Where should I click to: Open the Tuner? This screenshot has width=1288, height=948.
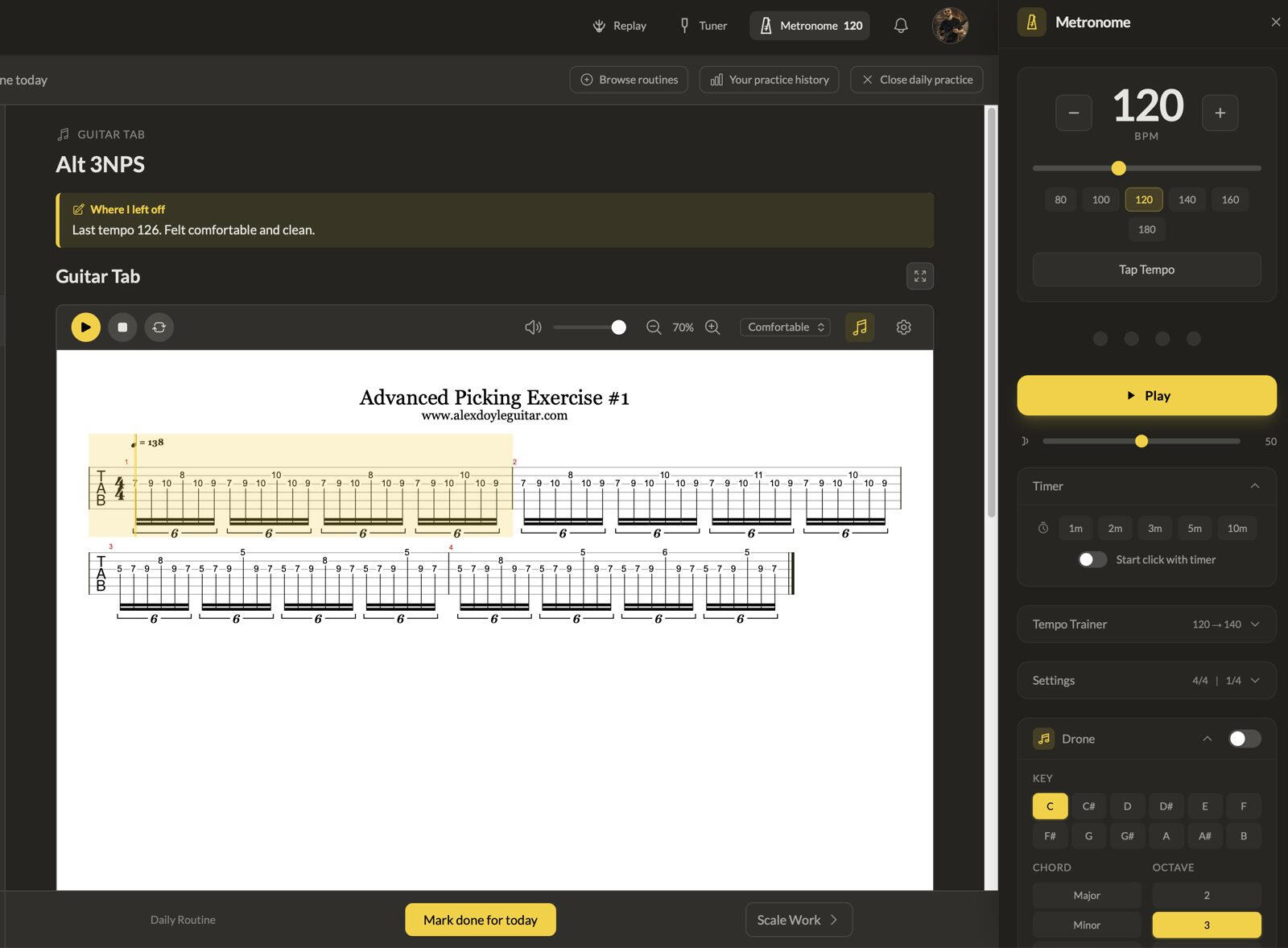point(704,26)
